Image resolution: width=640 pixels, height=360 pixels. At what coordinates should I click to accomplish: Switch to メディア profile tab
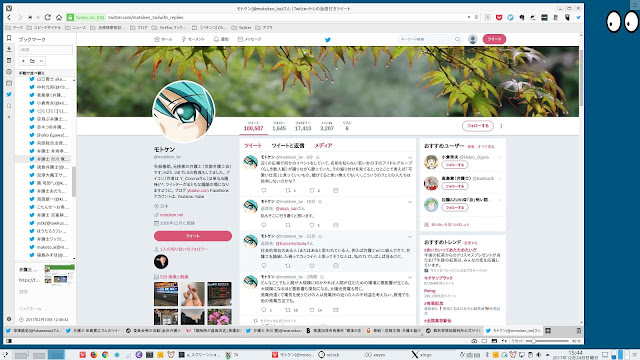click(x=323, y=146)
